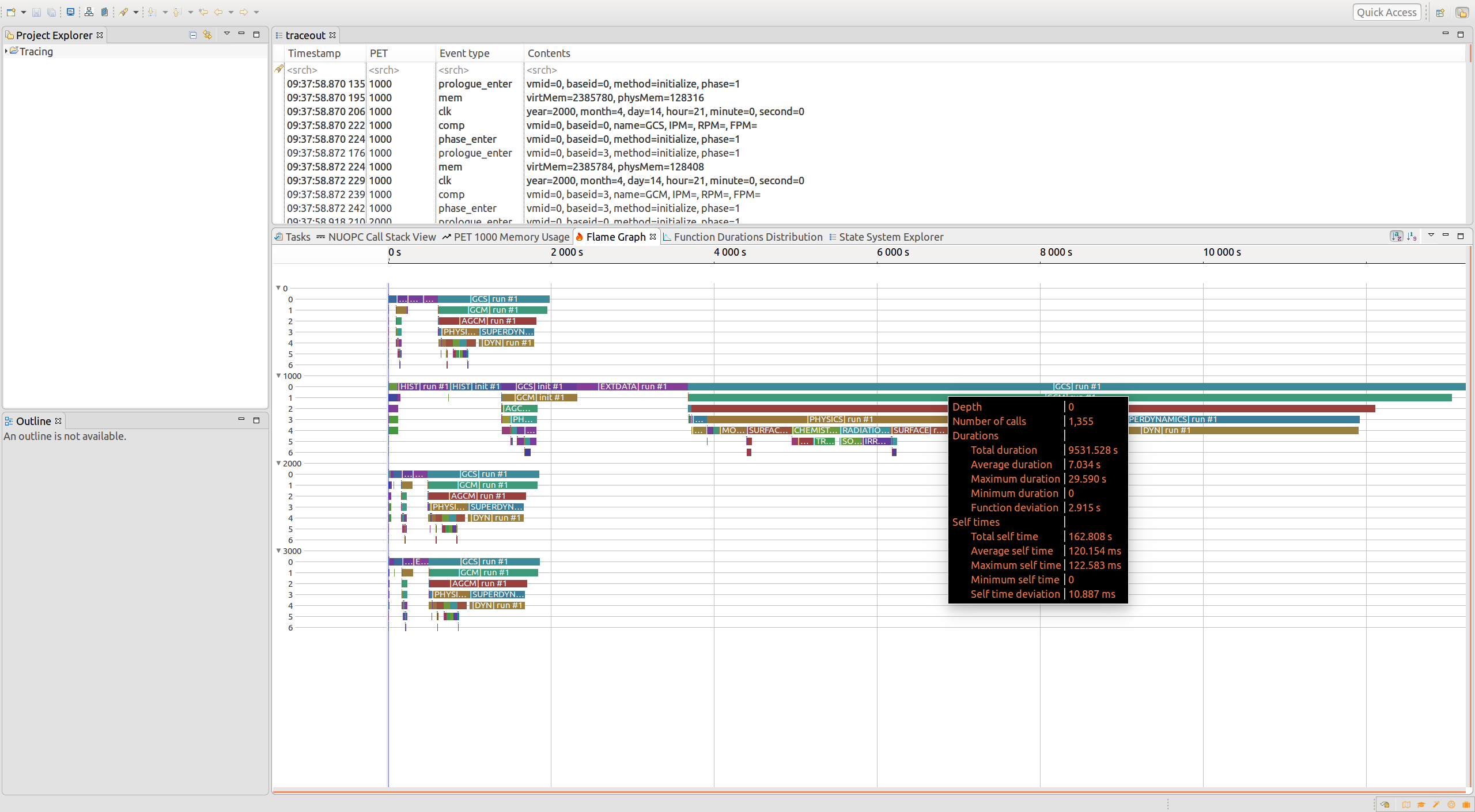Select row with virtMem=2385784, physMem=128408
1475x812 pixels.
click(x=876, y=166)
